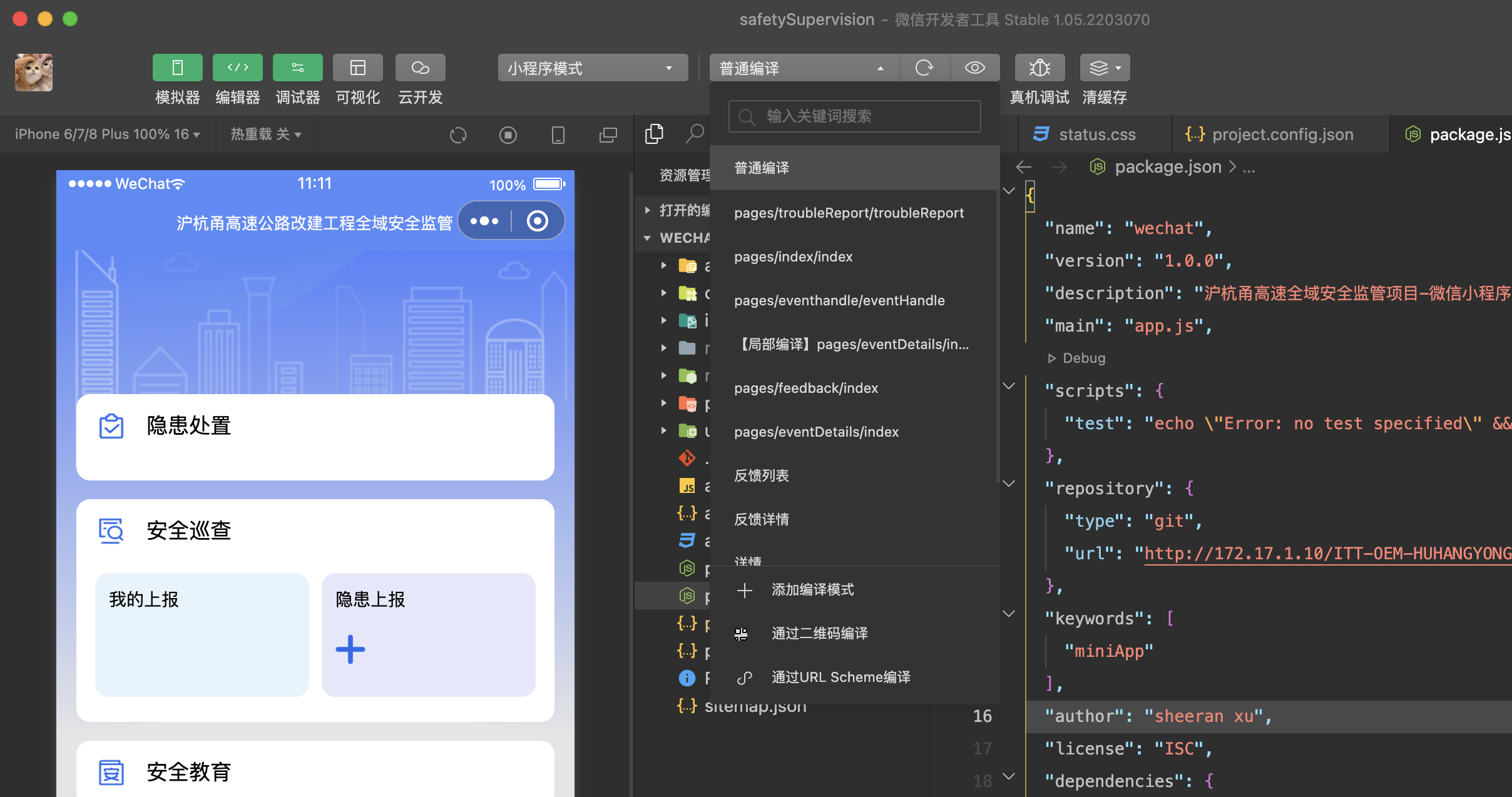Screen dimensions: 1512x797
Task: Click the editor forward navigation arrow
Action: pyautogui.click(x=1059, y=167)
